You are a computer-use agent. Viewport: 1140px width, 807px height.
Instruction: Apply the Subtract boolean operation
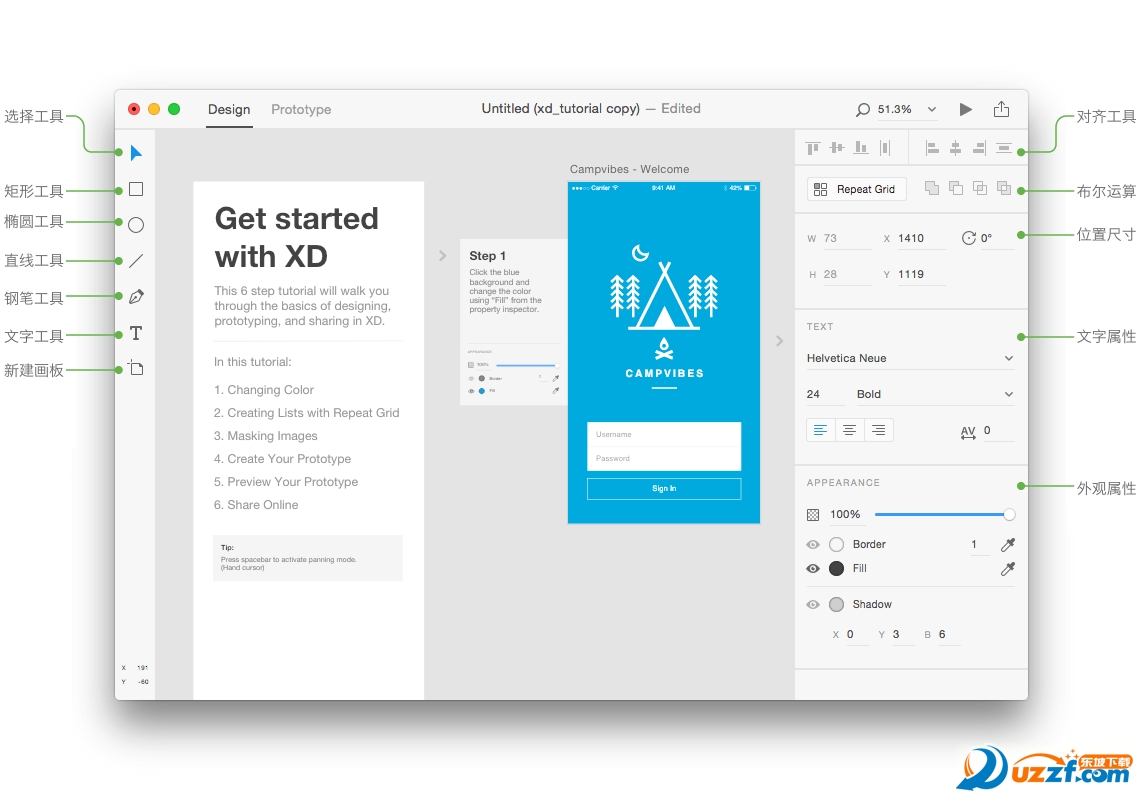(x=956, y=188)
